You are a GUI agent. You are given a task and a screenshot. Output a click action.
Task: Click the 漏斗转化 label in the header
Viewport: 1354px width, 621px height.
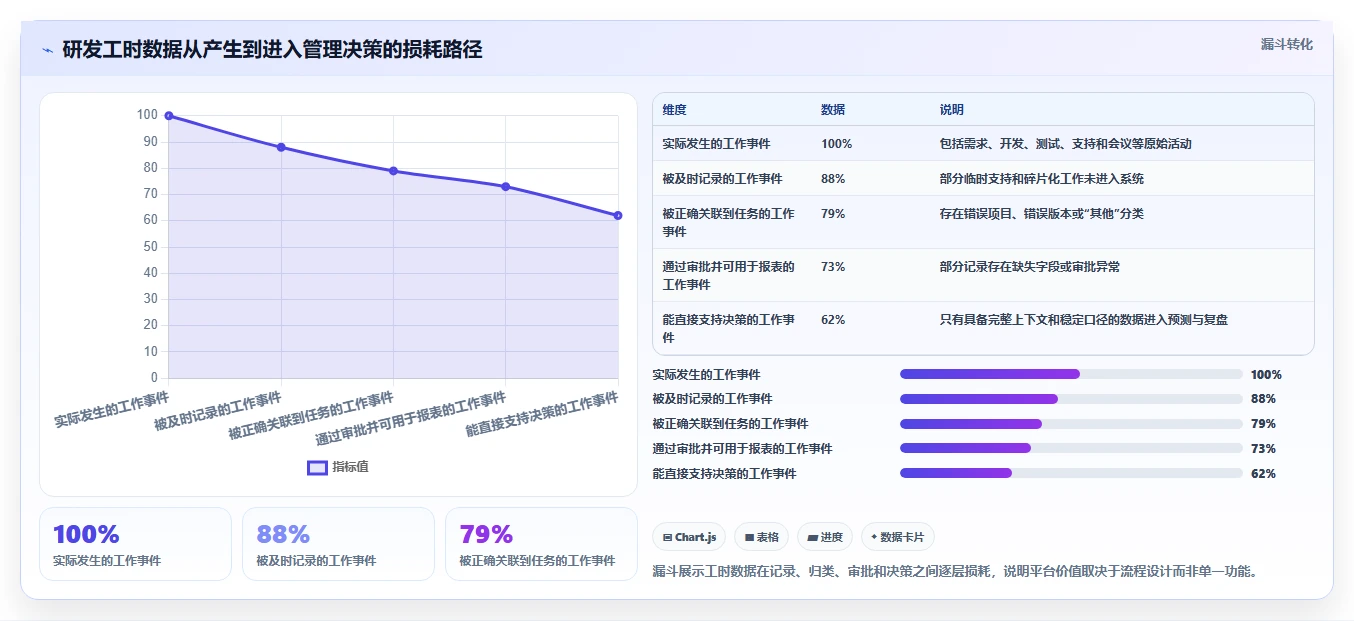click(x=1286, y=44)
